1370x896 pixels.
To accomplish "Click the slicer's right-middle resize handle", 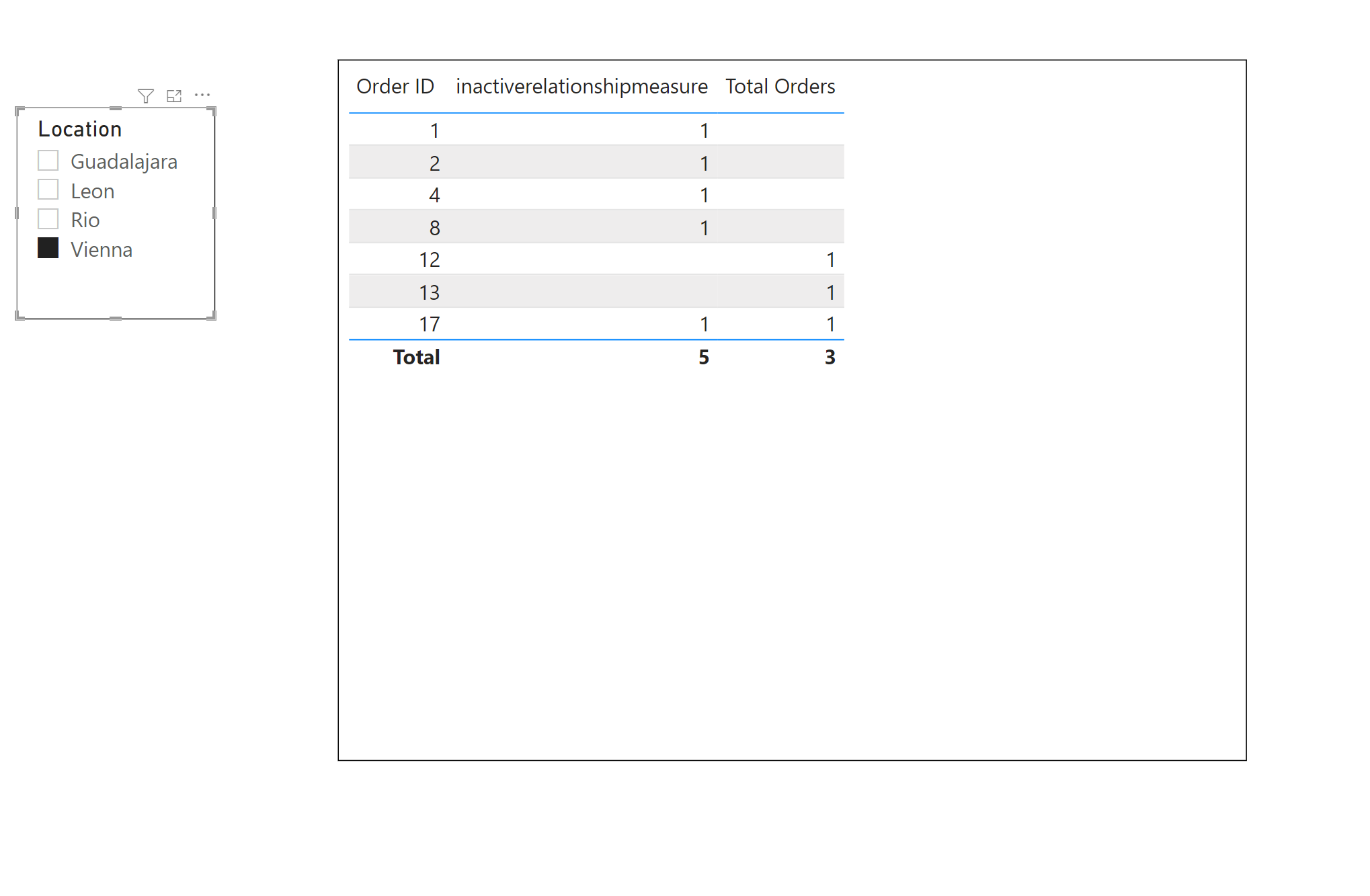I will click(214, 213).
